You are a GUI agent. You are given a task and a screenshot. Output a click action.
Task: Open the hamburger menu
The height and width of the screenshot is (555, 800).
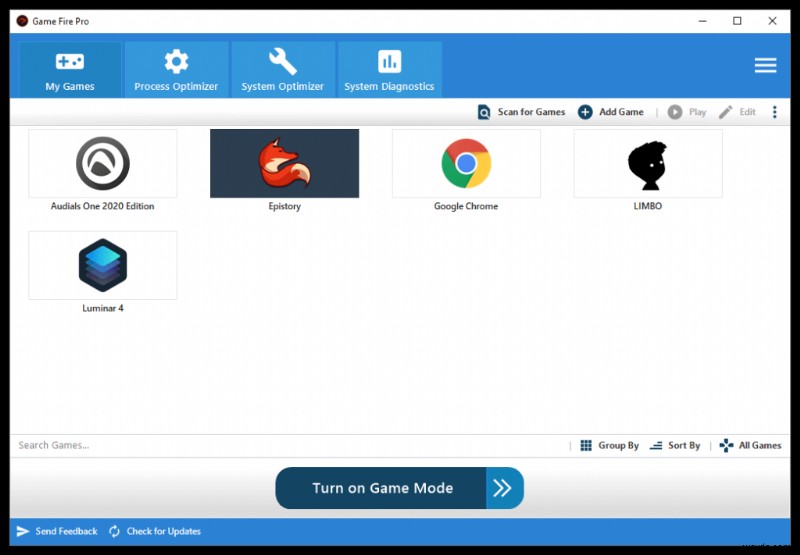tap(765, 65)
